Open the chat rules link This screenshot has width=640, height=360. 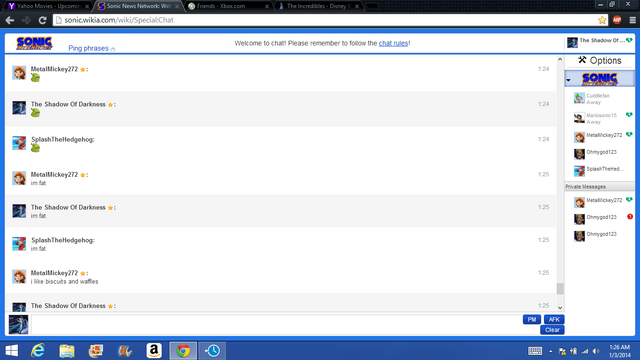coord(393,43)
